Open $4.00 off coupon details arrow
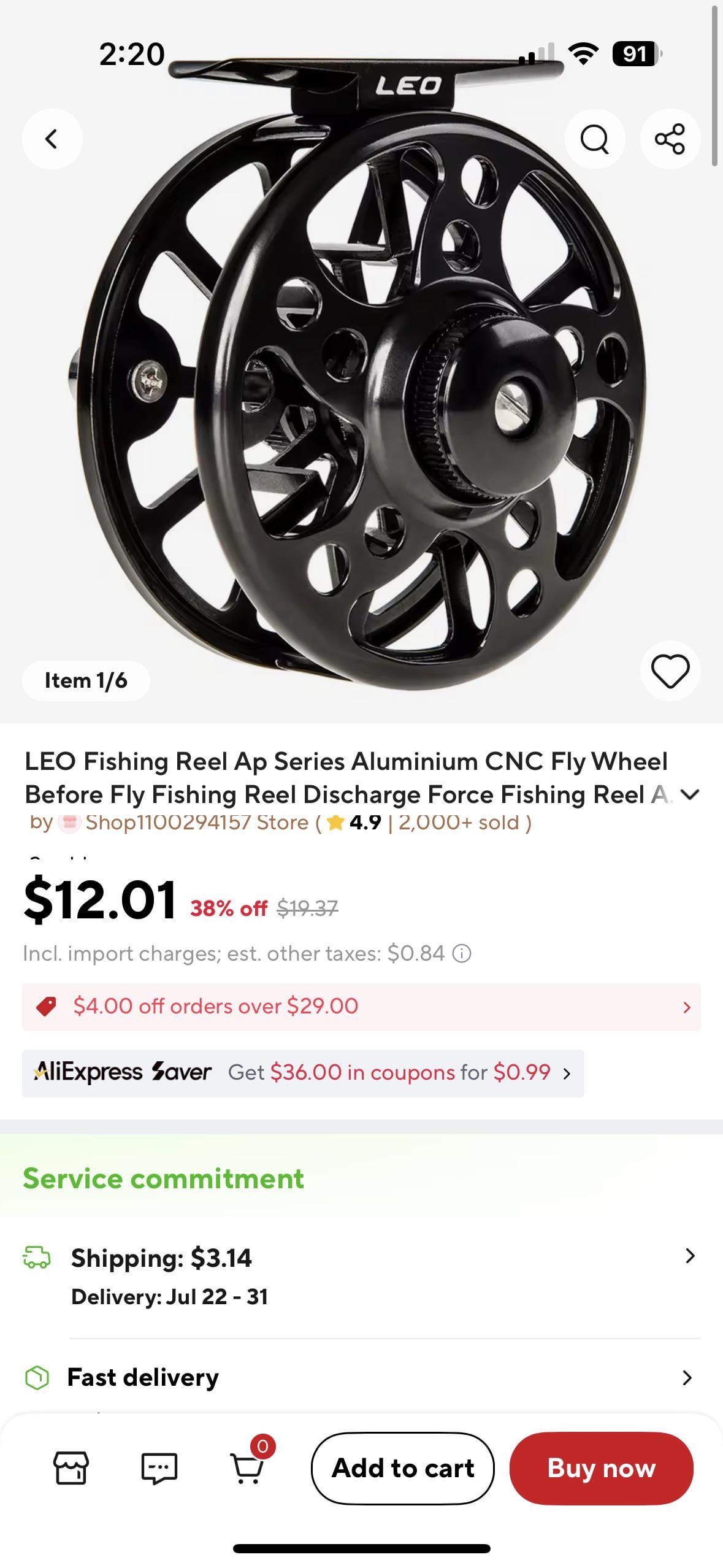The height and width of the screenshot is (1568, 723). click(686, 1007)
